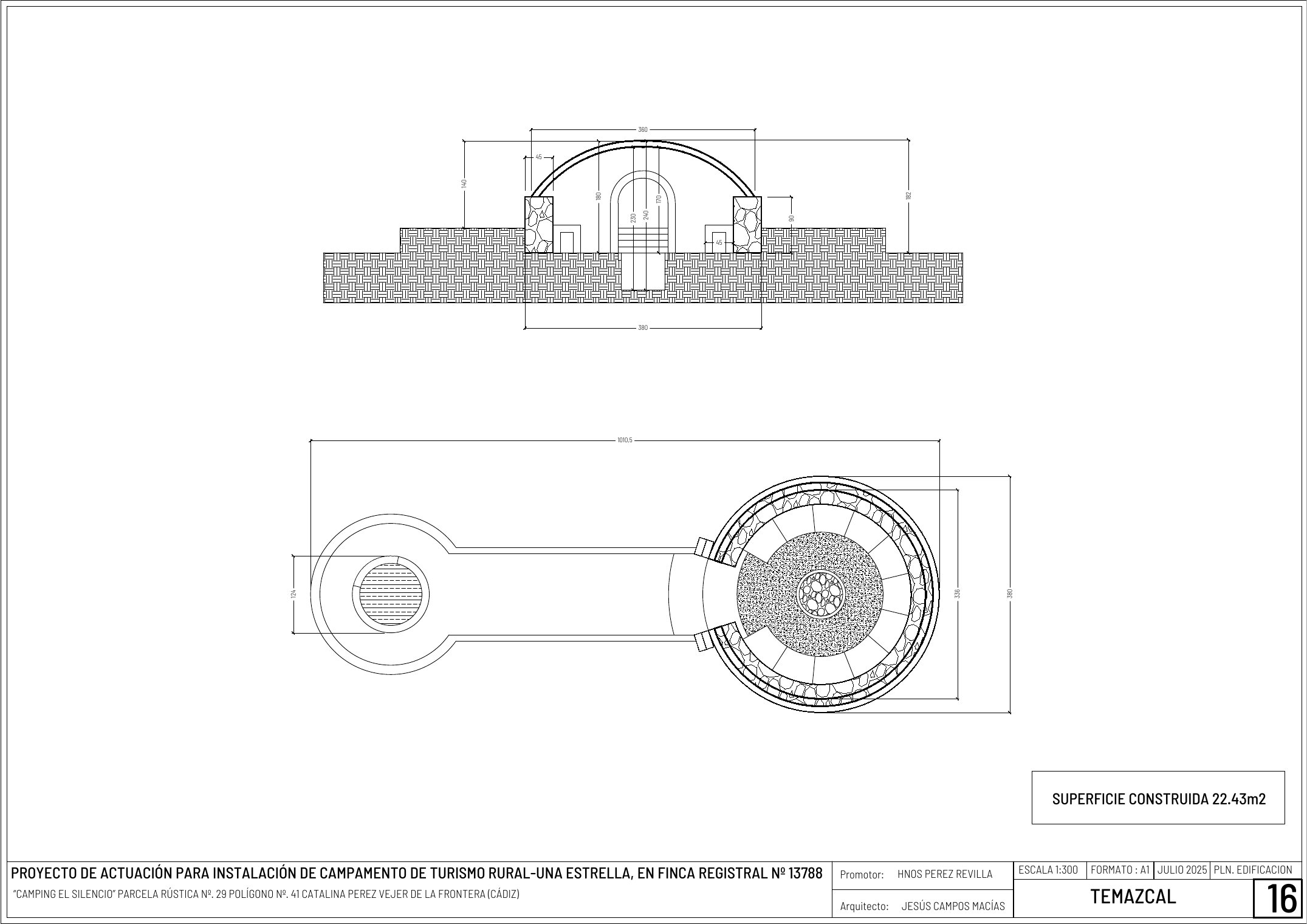This screenshot has width=1307, height=924.
Task: Select the 'HNOS PEREZ REVILLA' promoter name
Action: (x=945, y=874)
